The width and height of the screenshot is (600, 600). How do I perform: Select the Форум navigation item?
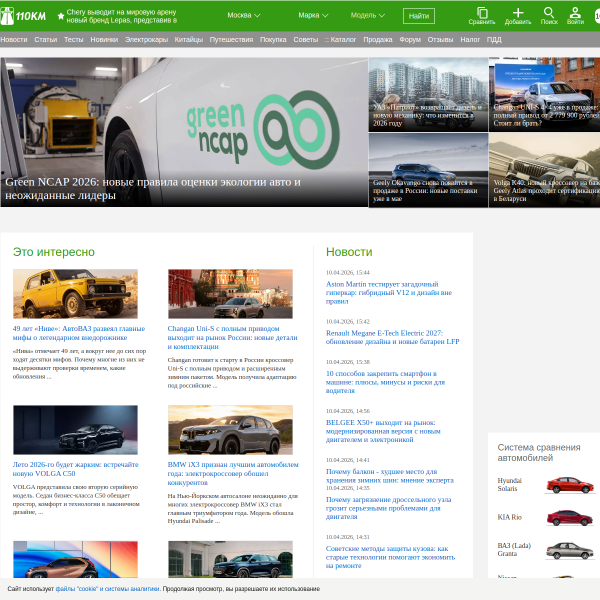point(409,39)
